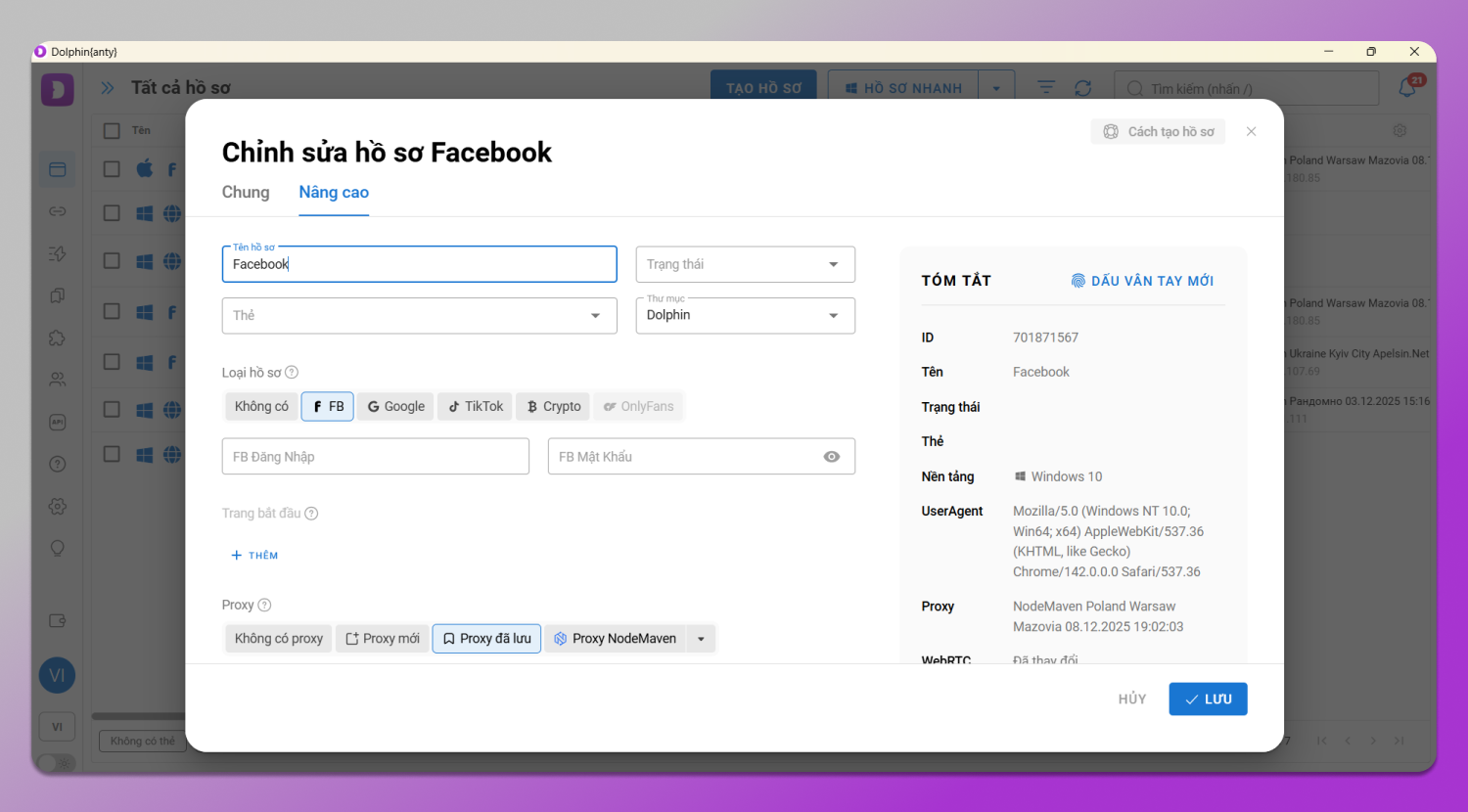1468x812 pixels.
Task: Open the Trạng thái dropdown
Action: [745, 265]
